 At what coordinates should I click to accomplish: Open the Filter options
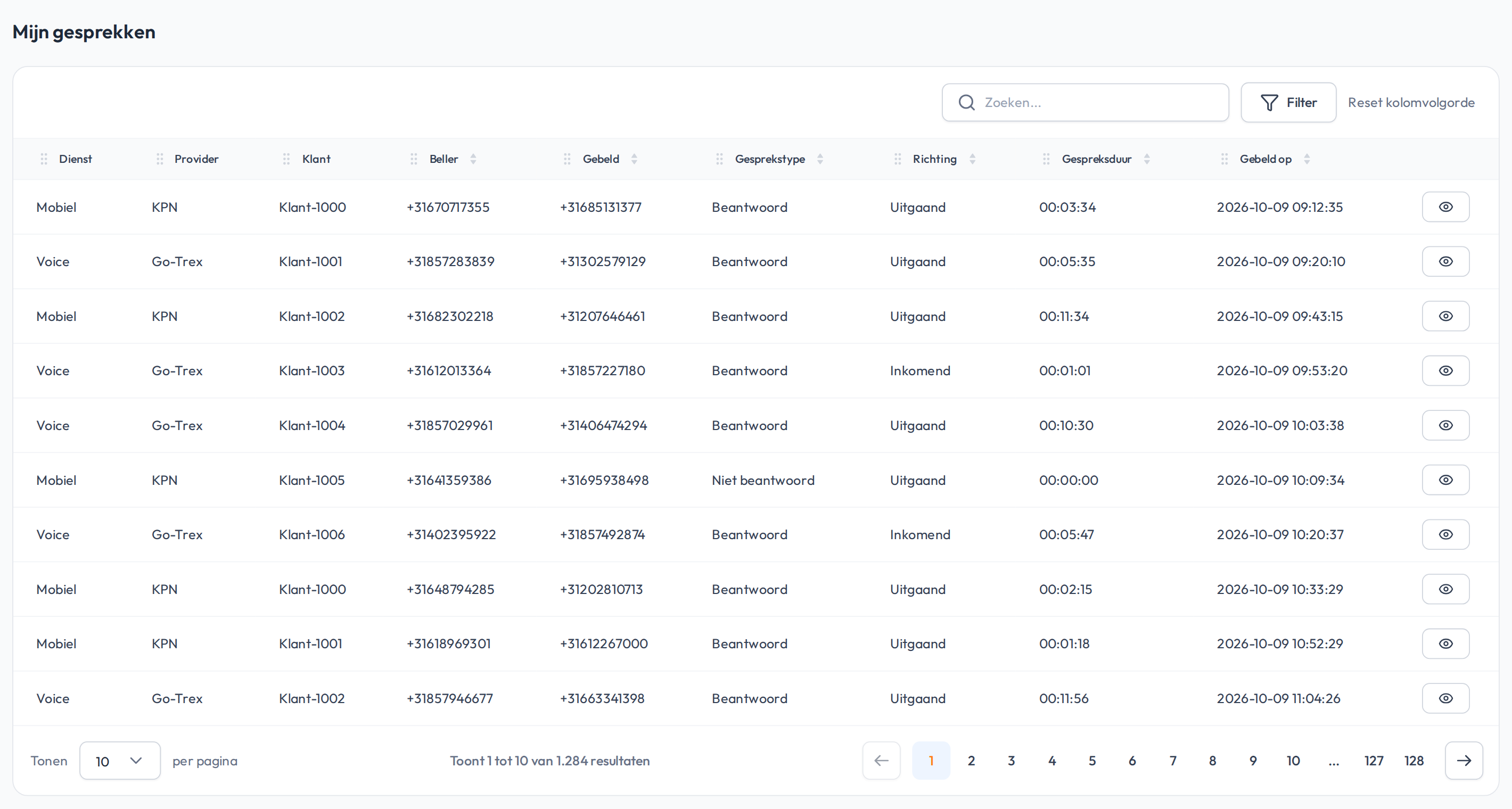1288,103
